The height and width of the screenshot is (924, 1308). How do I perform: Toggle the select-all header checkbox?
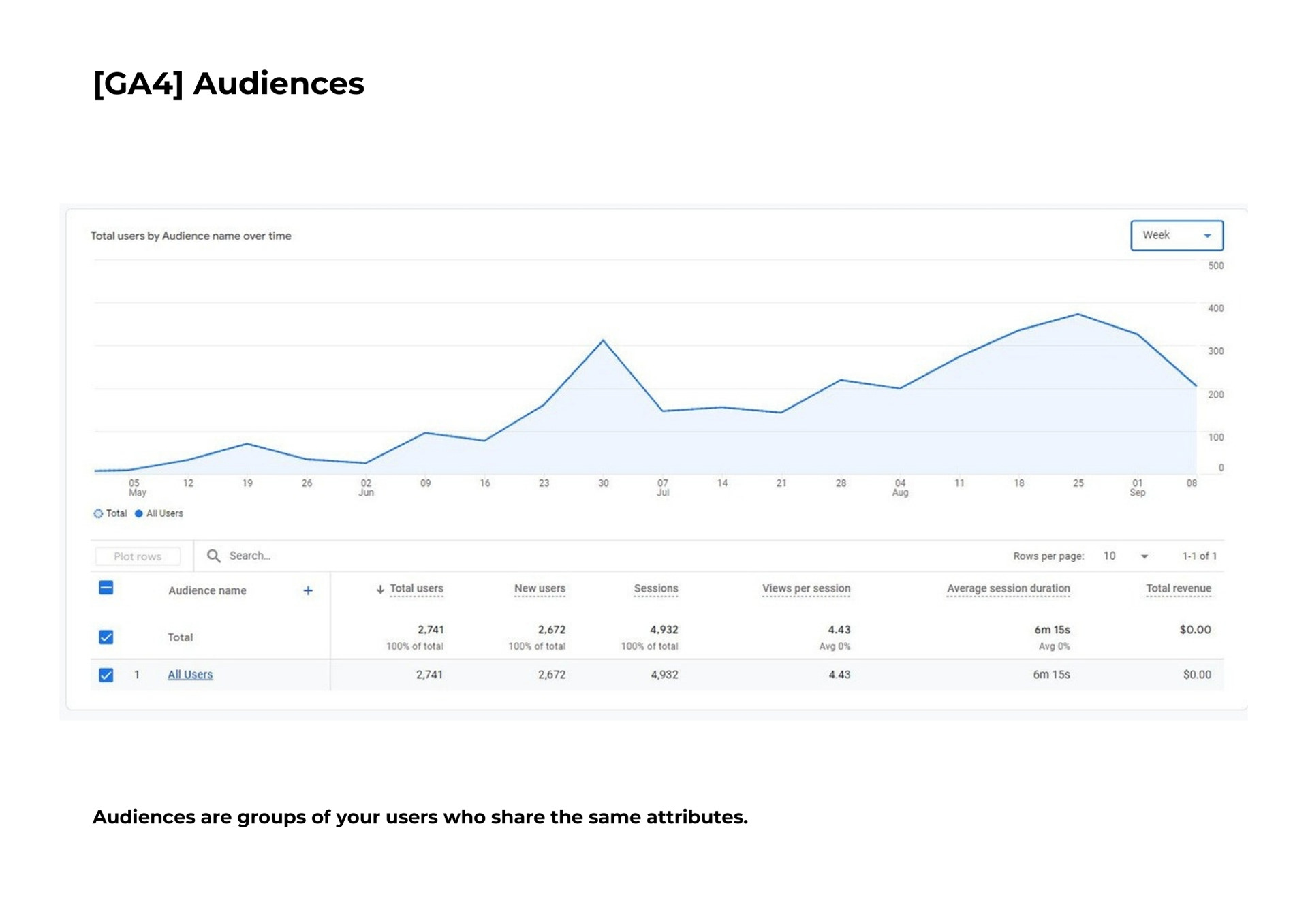tap(106, 588)
